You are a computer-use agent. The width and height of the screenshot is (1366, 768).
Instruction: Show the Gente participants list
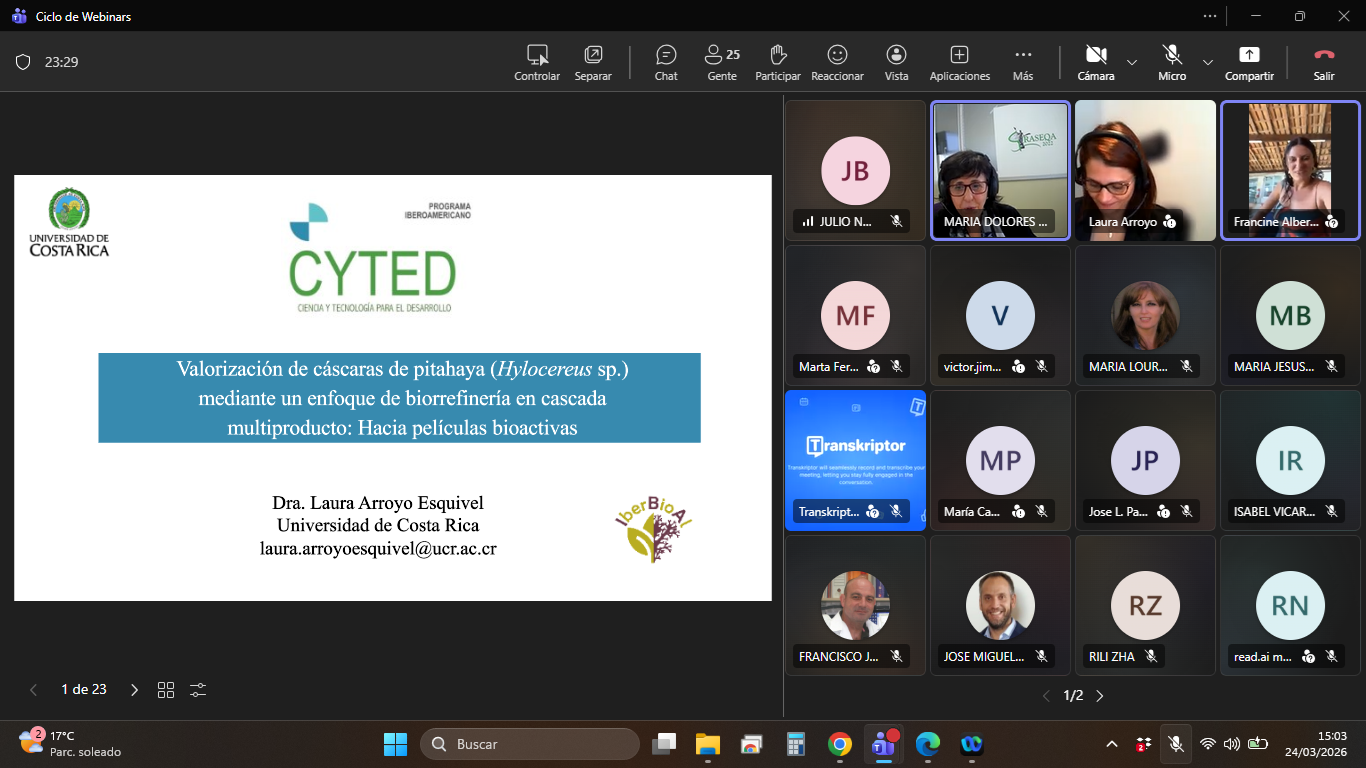(721, 62)
